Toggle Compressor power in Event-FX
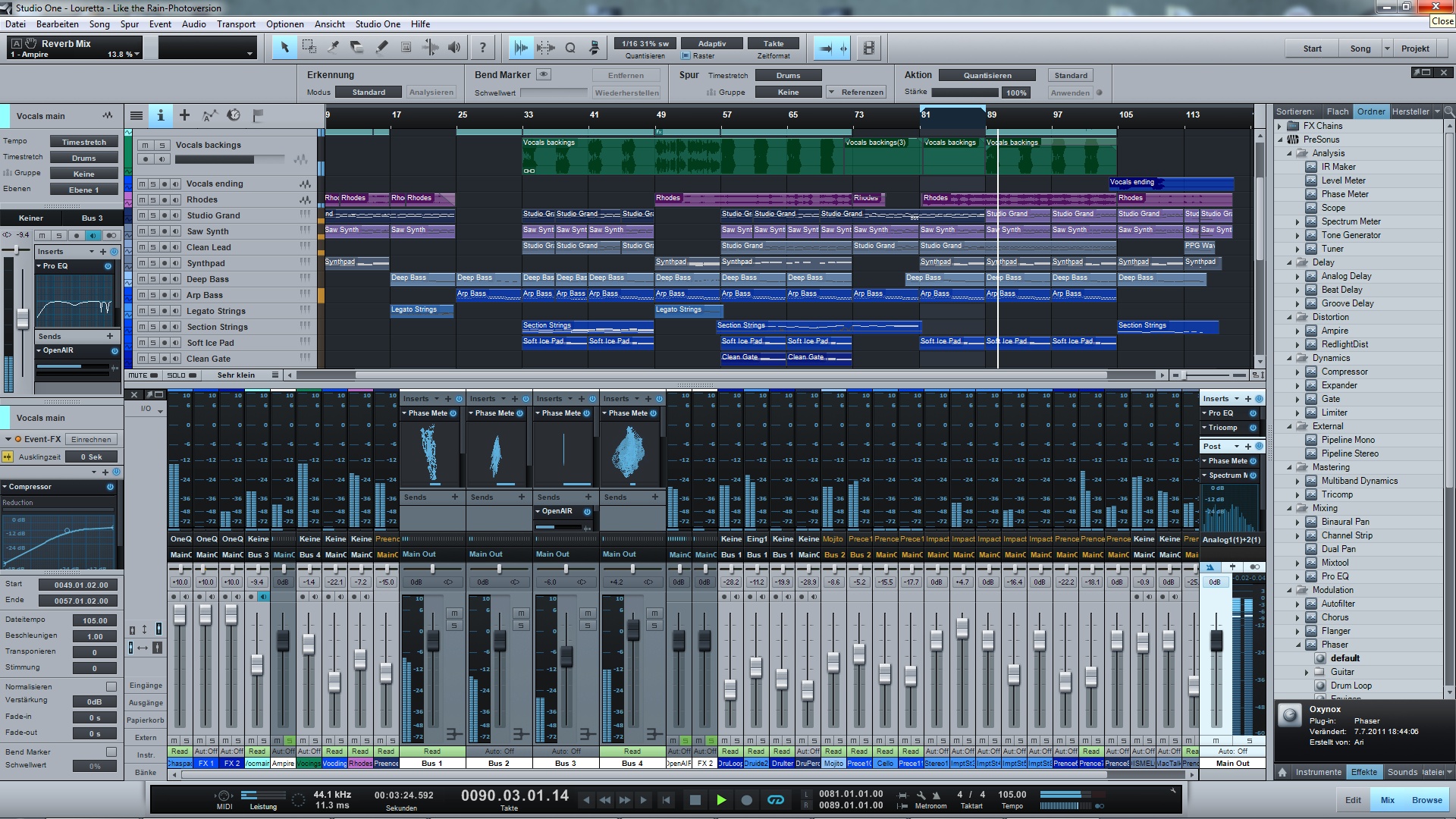The height and width of the screenshot is (819, 1456). (x=110, y=487)
